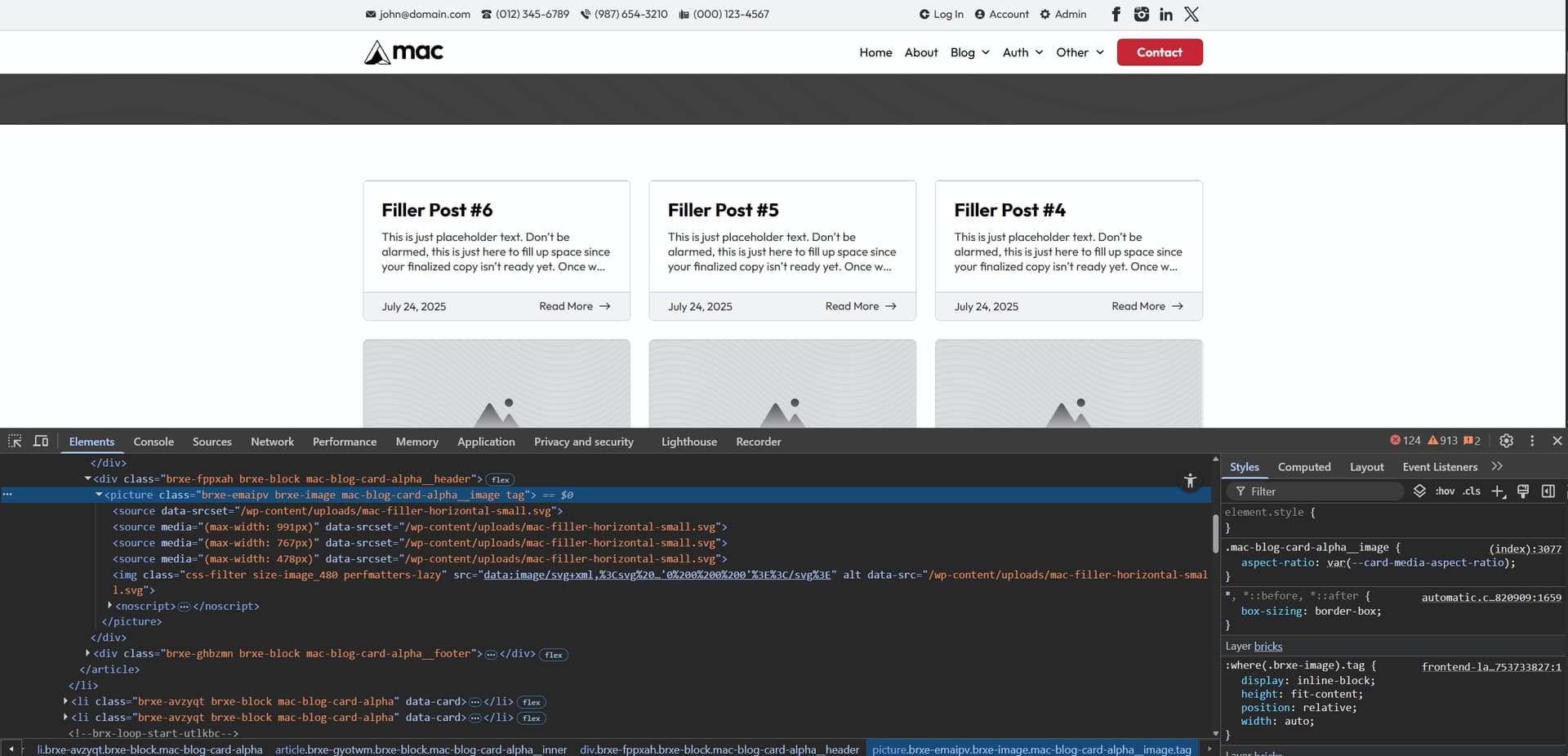The width and height of the screenshot is (1568, 756).
Task: Expand the Other navigation menu
Action: coord(1079,51)
